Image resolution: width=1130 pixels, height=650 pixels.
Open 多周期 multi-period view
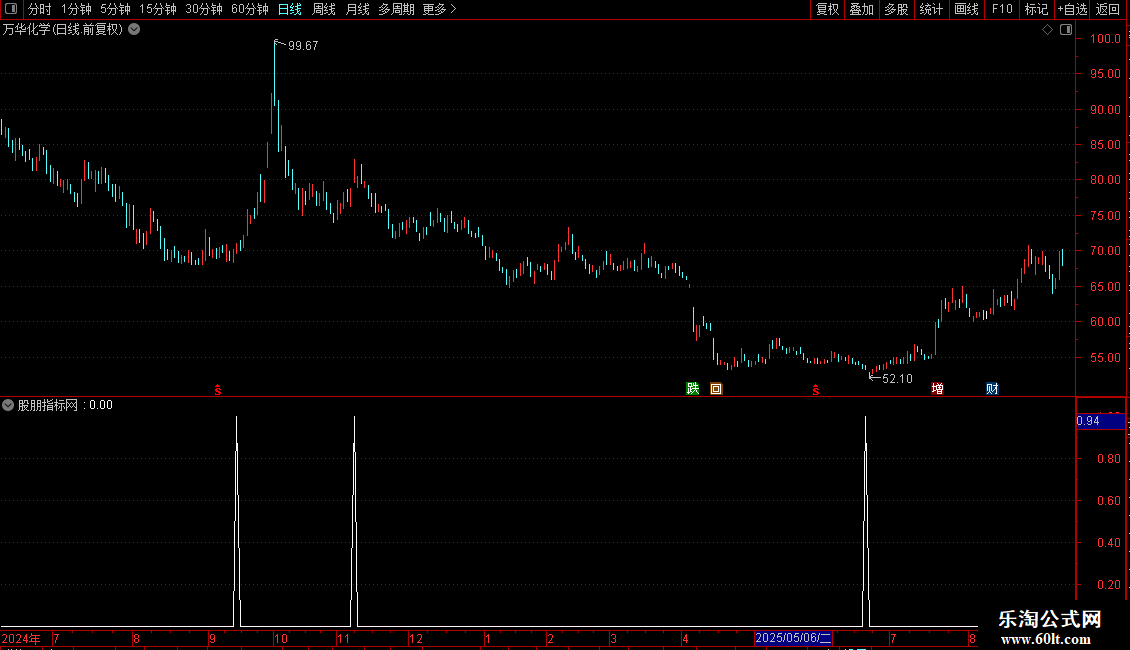pyautogui.click(x=396, y=9)
